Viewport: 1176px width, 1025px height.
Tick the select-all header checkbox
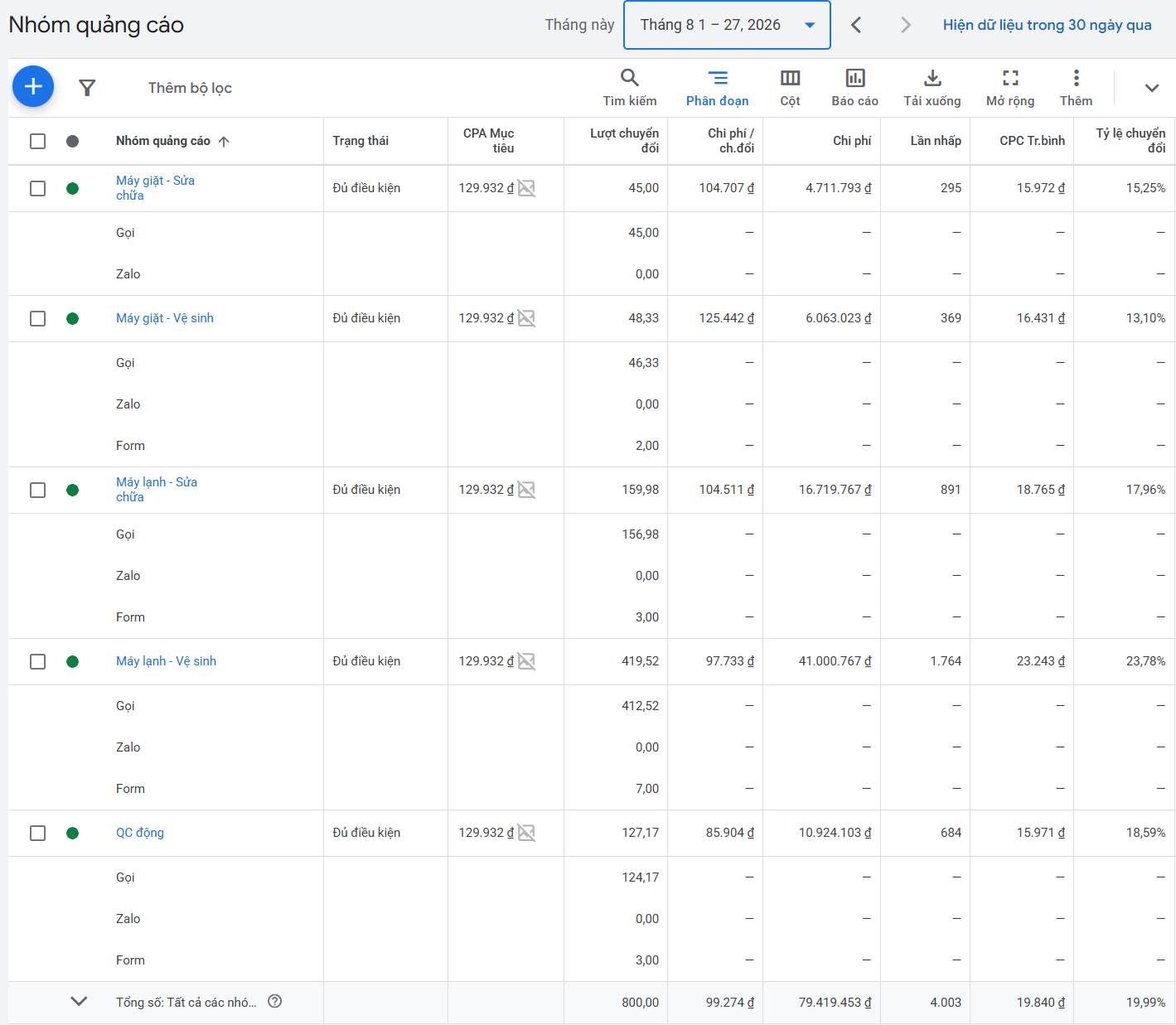pos(37,141)
